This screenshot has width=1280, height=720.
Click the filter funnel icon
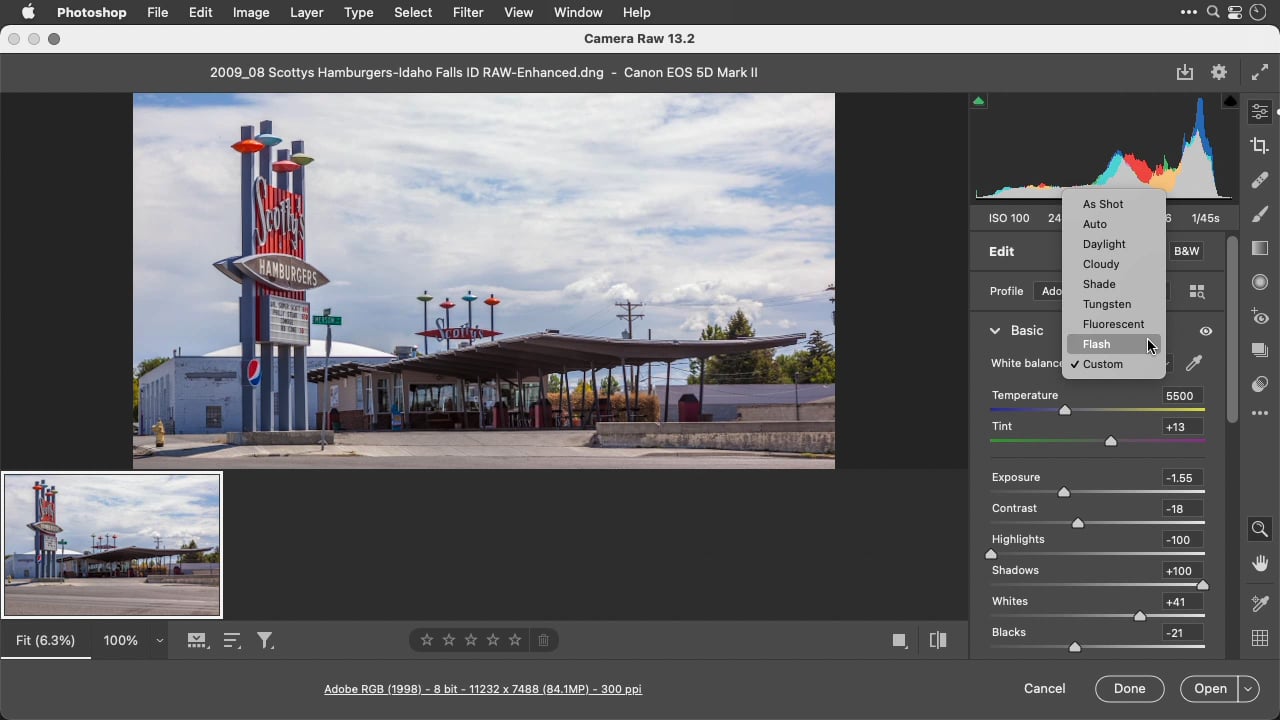[265, 640]
